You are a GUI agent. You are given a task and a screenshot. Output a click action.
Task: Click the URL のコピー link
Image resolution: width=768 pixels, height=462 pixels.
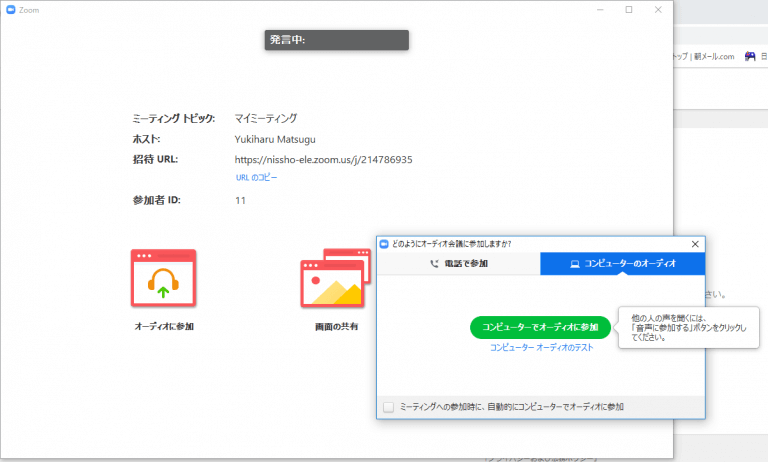[x=257, y=177]
